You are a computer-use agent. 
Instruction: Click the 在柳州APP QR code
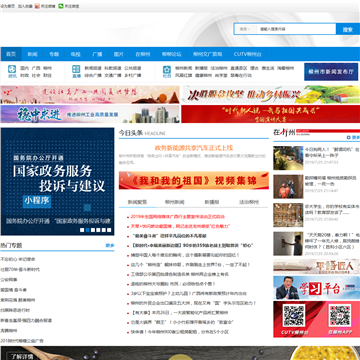(x=339, y=316)
